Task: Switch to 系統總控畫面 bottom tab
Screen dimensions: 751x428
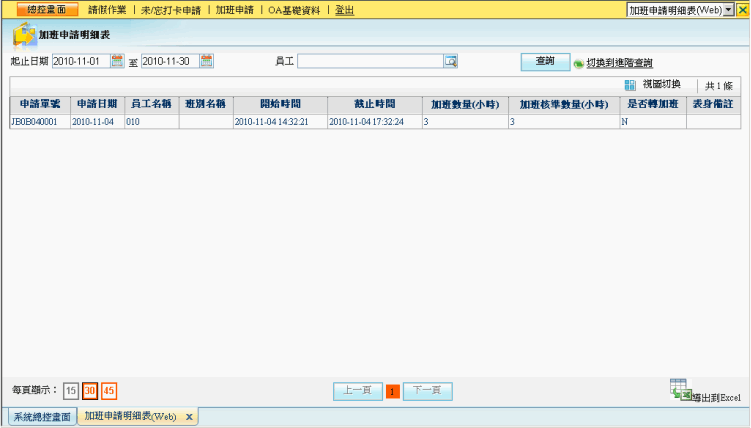Action: click(x=42, y=417)
